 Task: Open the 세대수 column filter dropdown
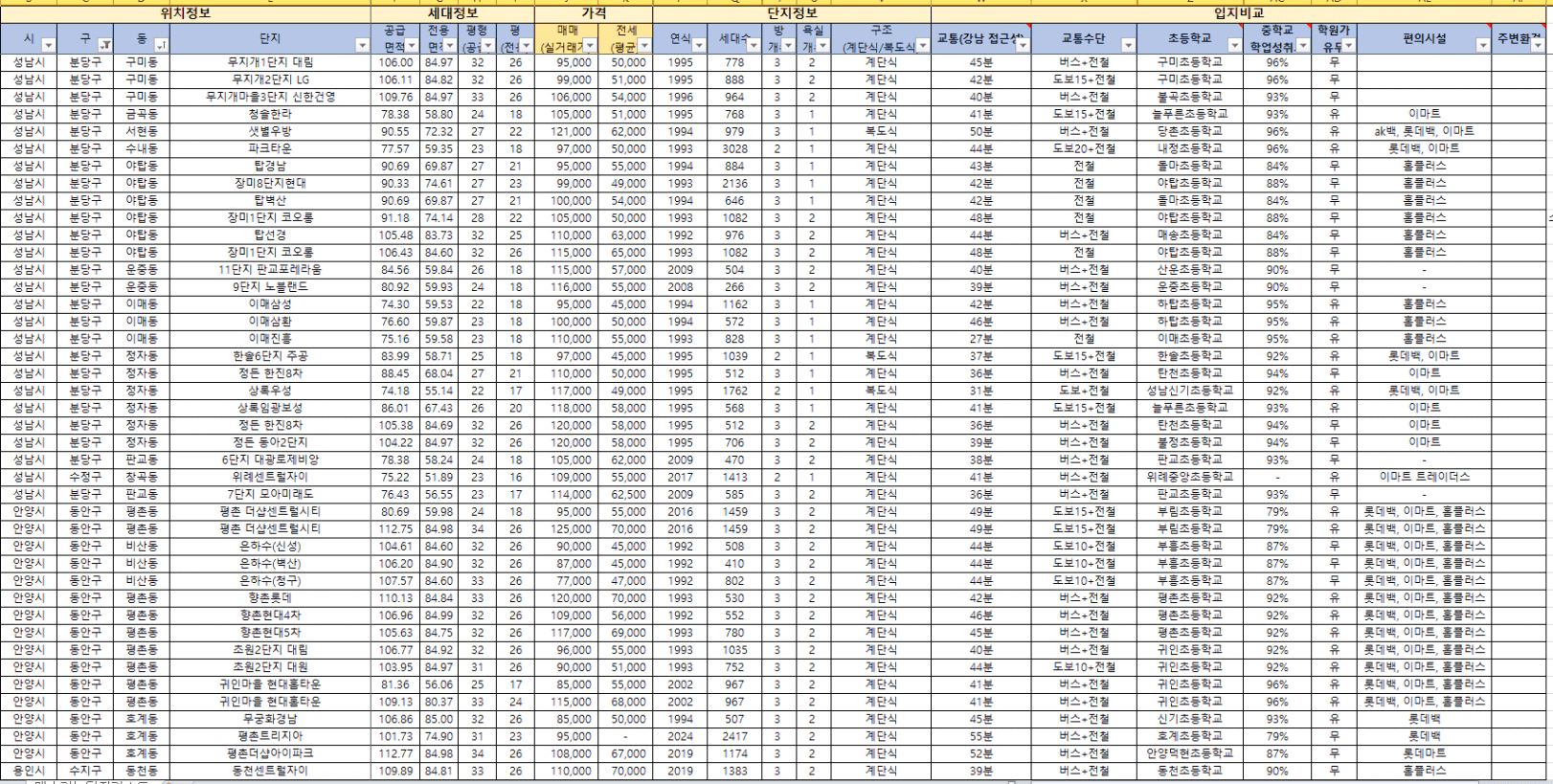[x=754, y=45]
